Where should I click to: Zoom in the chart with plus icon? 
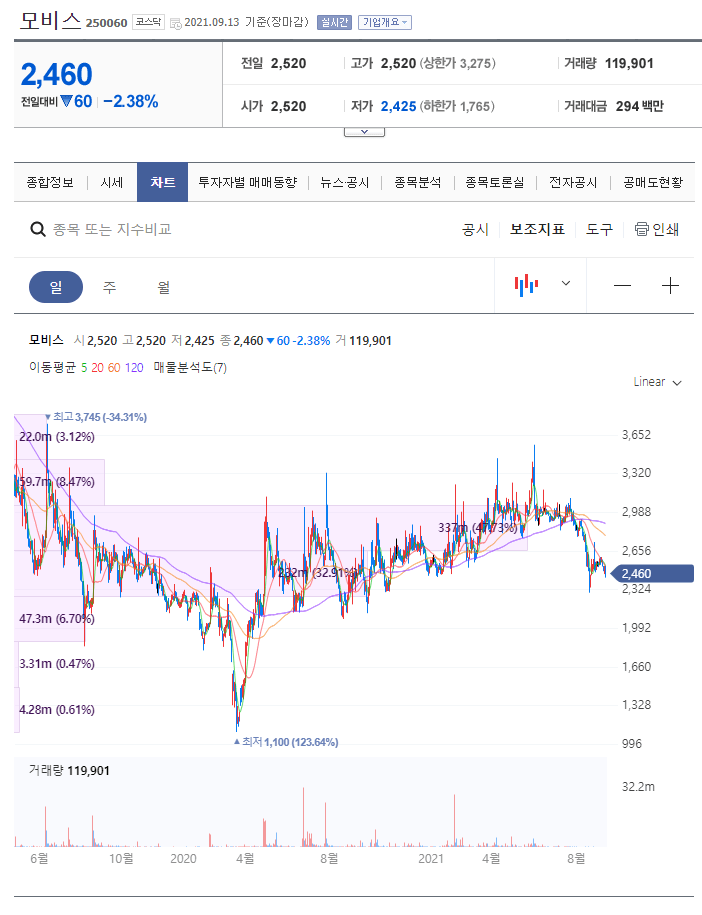click(x=670, y=285)
